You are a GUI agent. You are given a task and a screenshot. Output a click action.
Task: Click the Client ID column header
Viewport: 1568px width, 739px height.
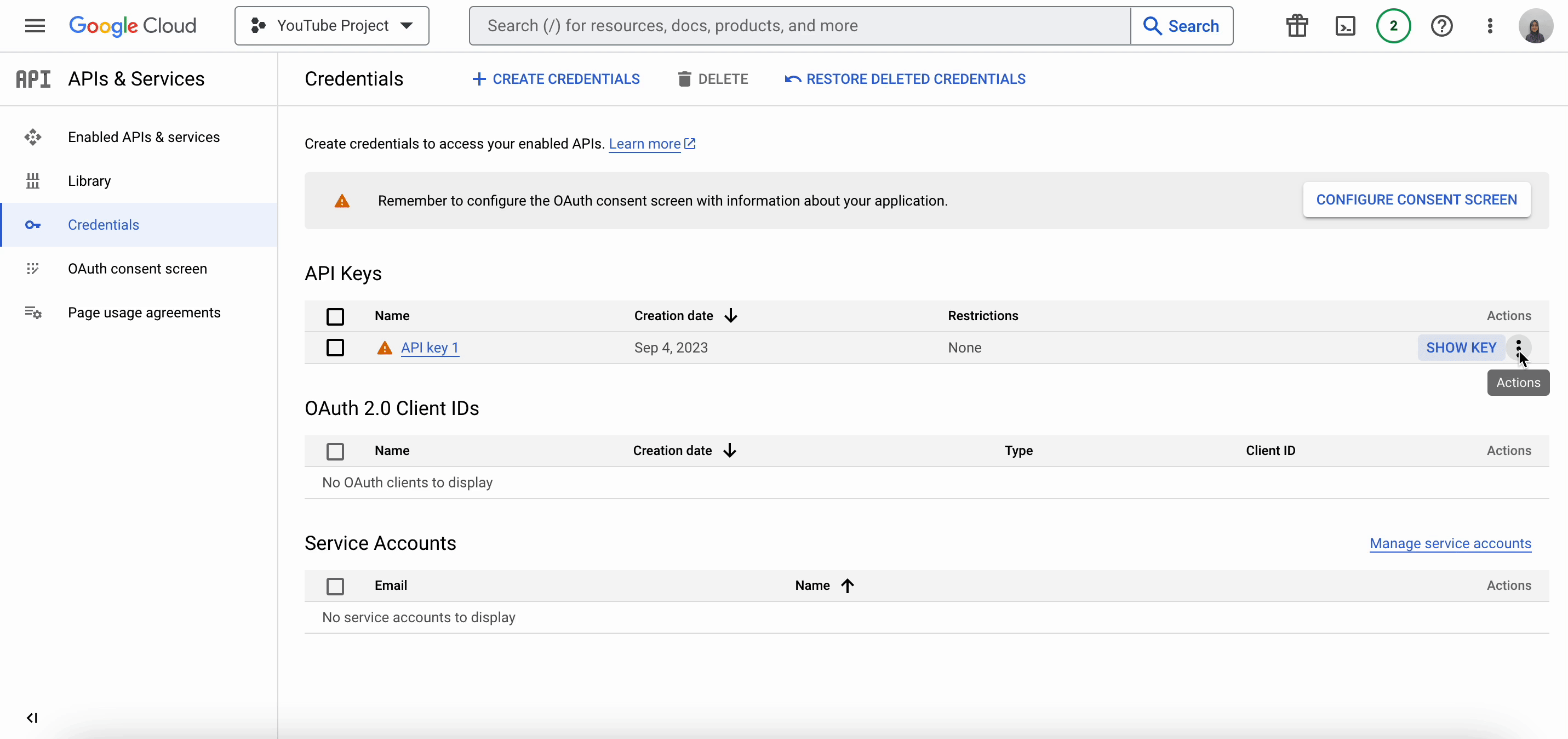1271,450
